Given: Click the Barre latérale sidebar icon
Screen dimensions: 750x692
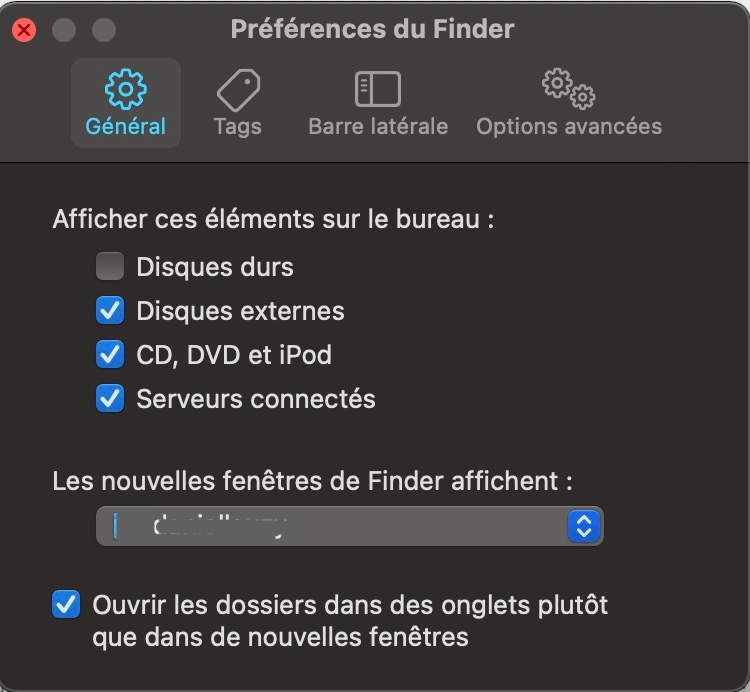Looking at the screenshot, I should tap(378, 89).
